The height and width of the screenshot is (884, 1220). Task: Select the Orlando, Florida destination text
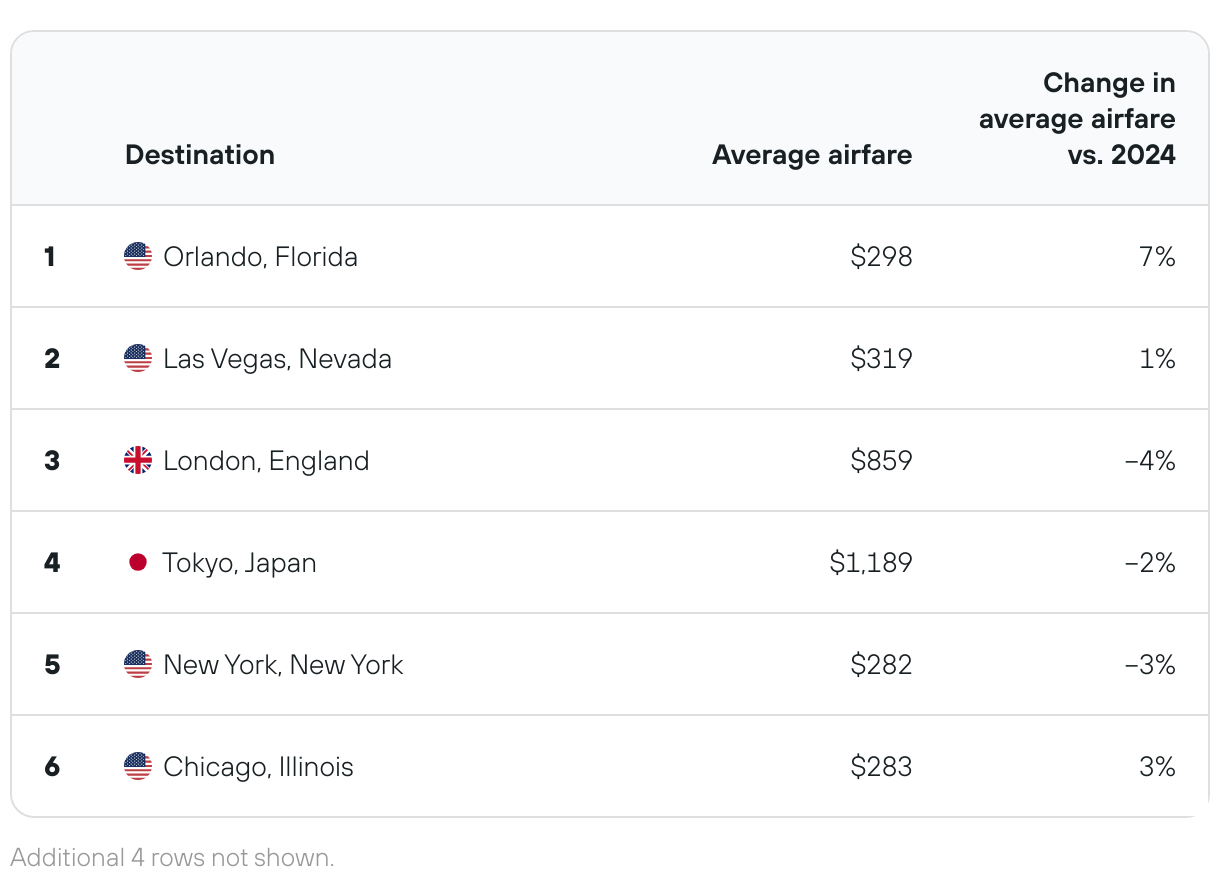coord(260,257)
